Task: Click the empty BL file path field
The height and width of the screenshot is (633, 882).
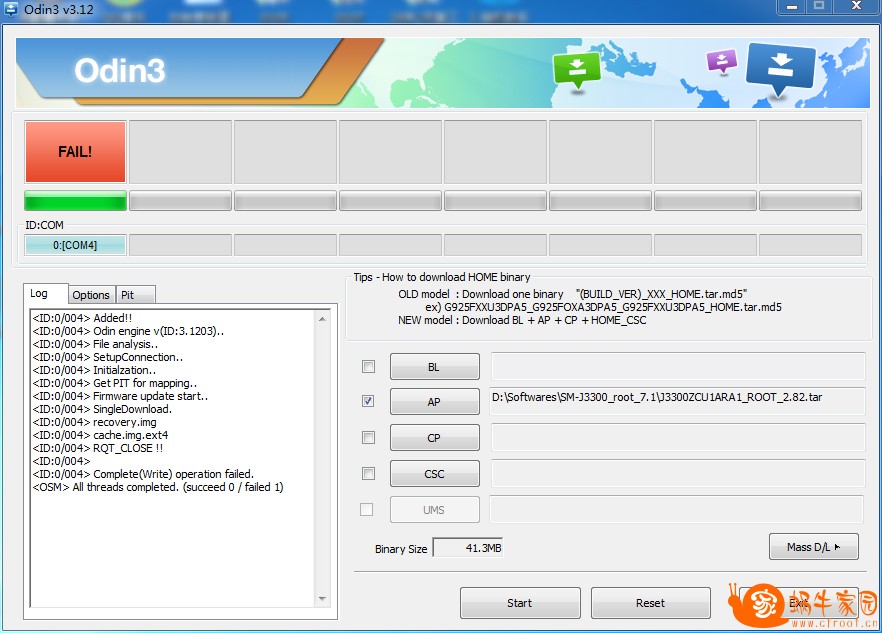Action: pyautogui.click(x=677, y=366)
